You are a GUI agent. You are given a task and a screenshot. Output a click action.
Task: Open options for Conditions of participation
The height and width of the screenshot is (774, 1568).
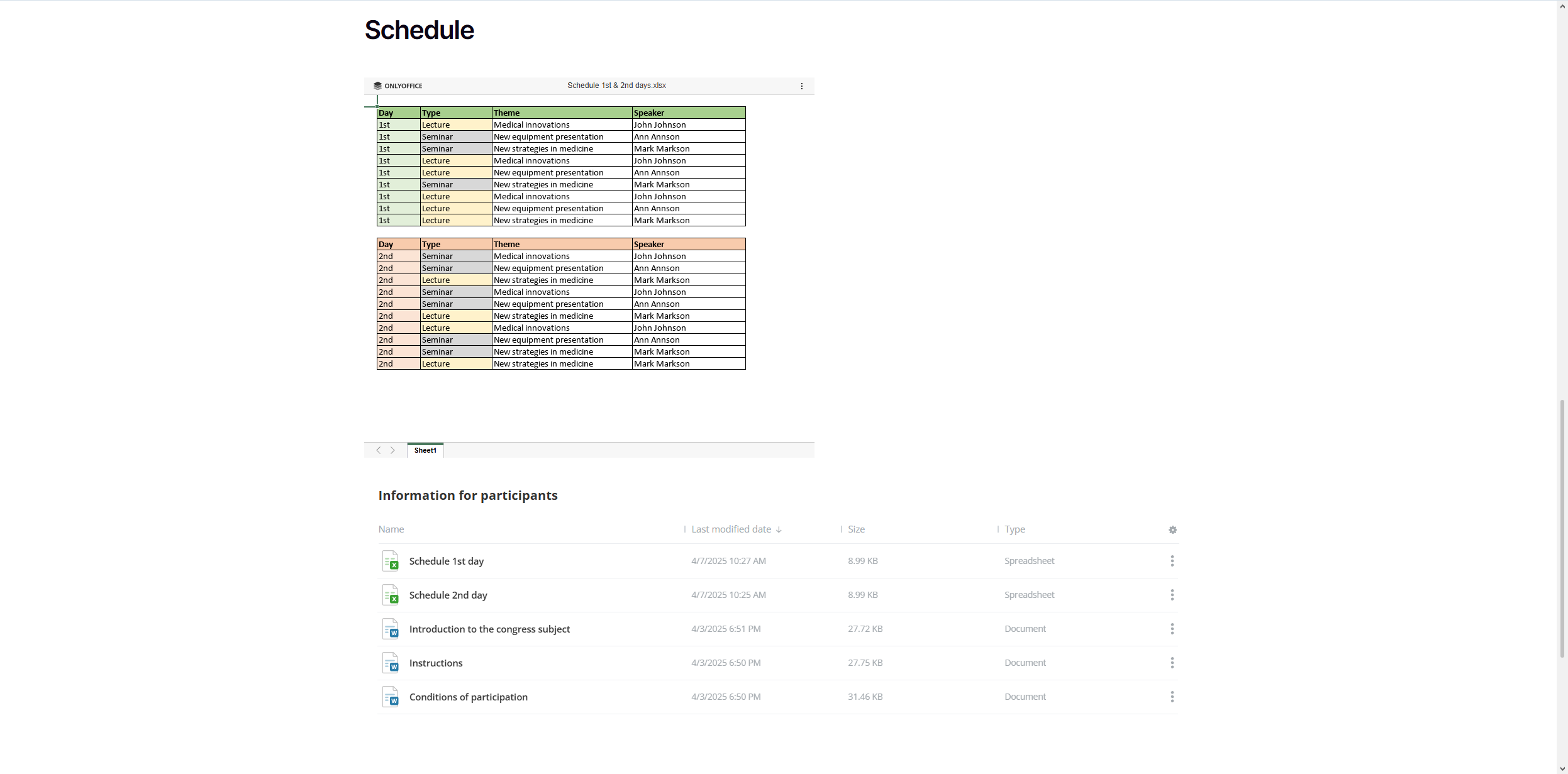[1172, 697]
